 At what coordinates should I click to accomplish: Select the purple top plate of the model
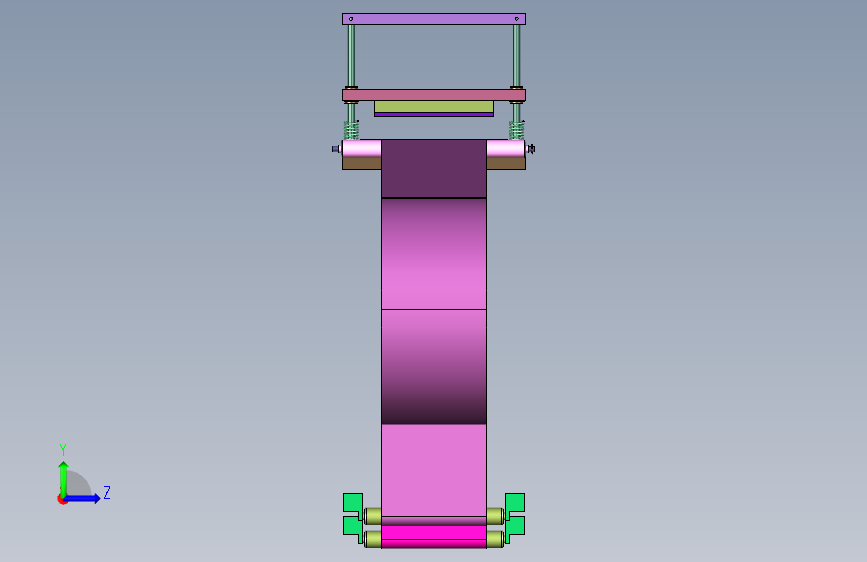pos(434,19)
